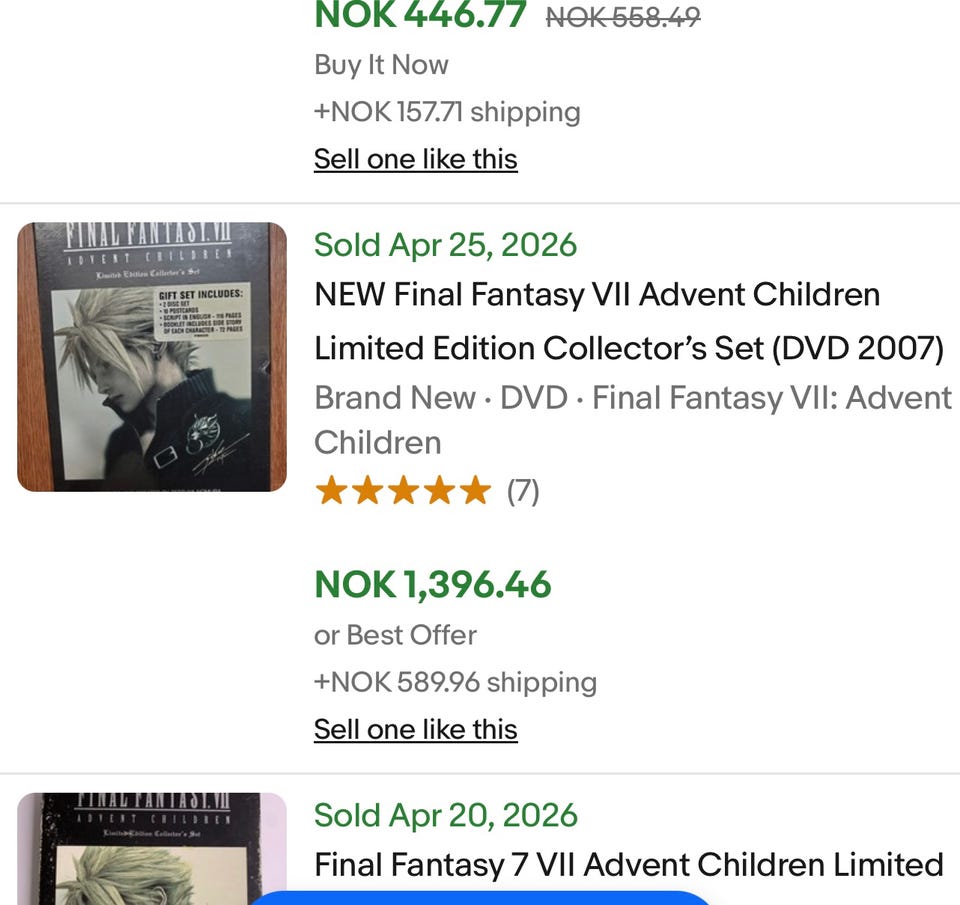The image size is (960, 905).
Task: Click the "+NOK 157.71 shipping" line
Action: click(x=447, y=112)
